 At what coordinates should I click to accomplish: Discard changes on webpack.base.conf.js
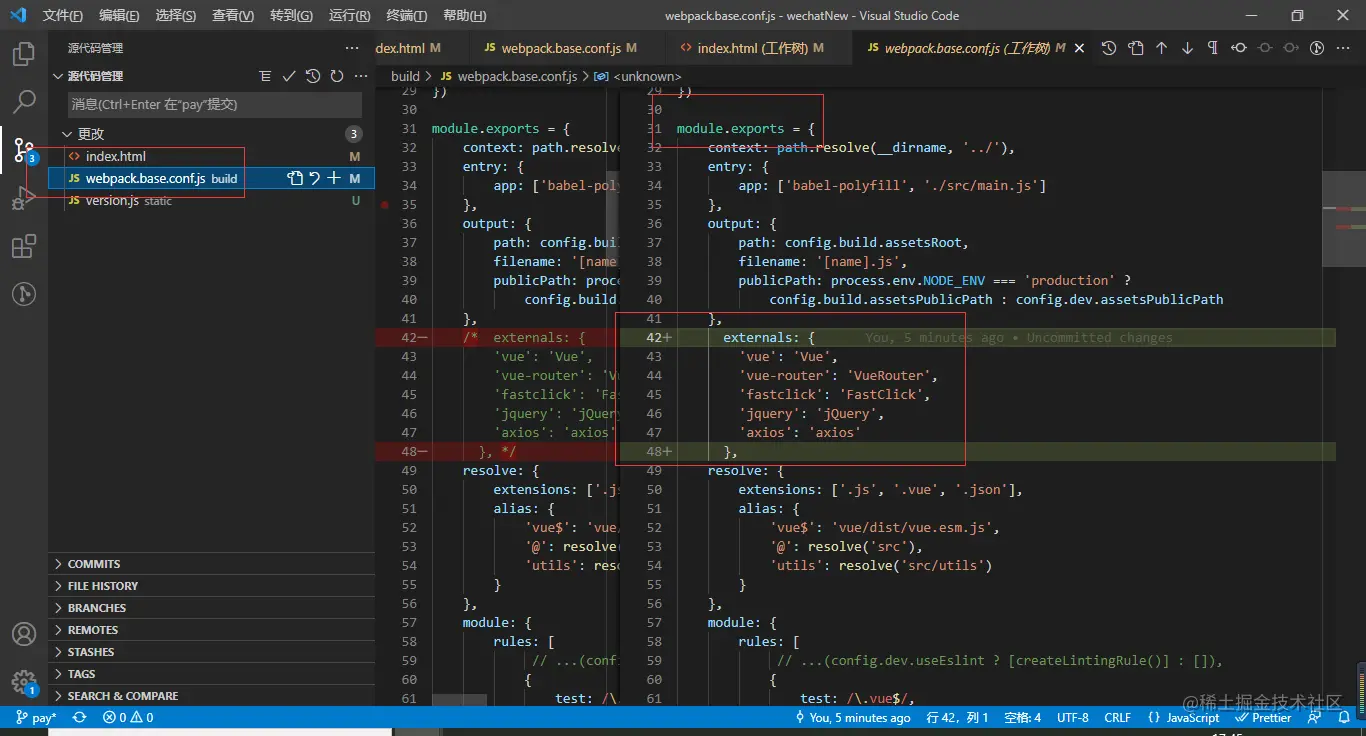pyautogui.click(x=314, y=178)
